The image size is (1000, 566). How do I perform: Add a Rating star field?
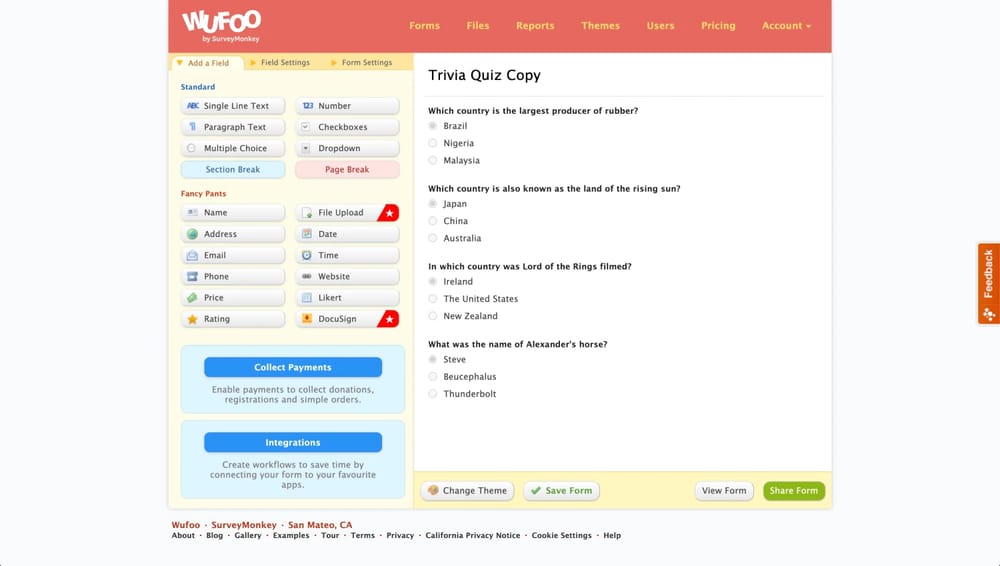tap(233, 319)
